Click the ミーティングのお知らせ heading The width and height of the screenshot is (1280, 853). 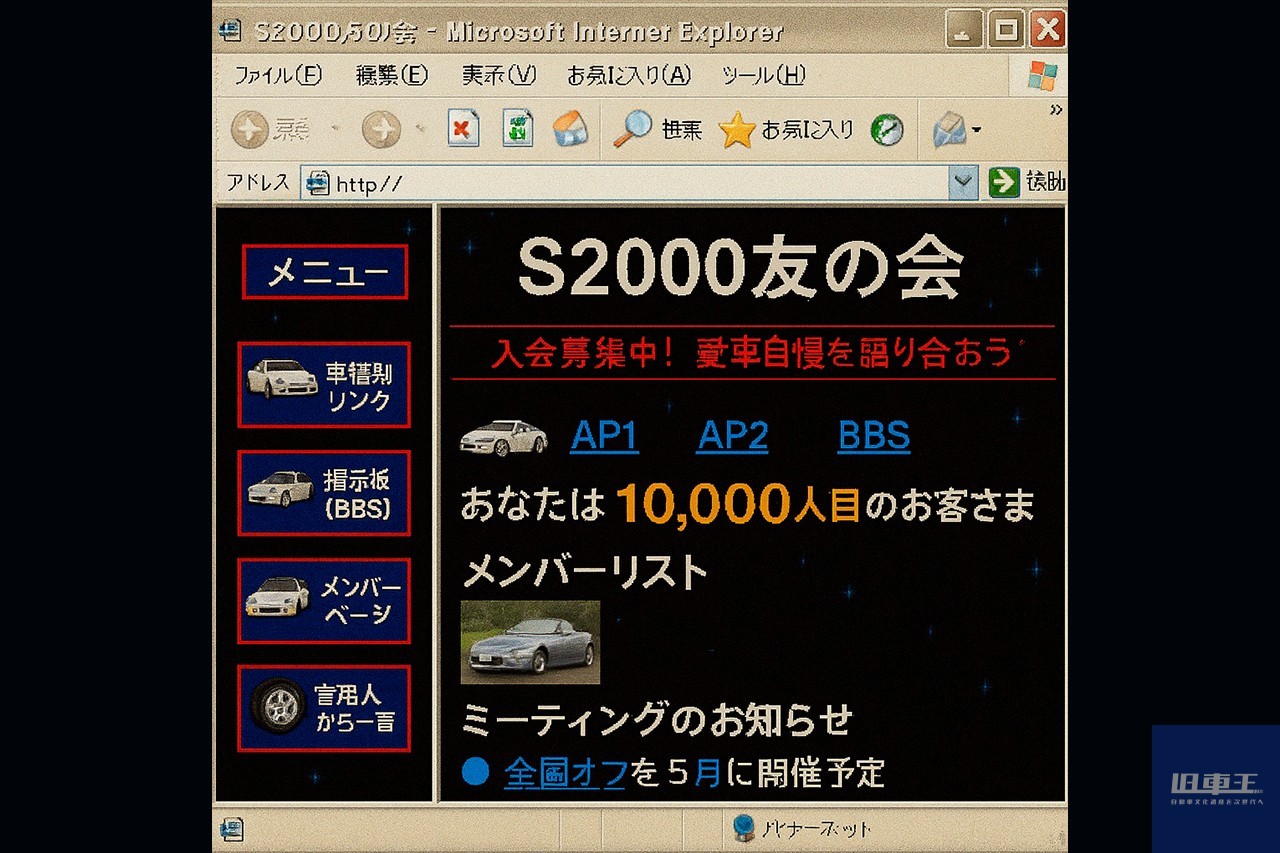[x=657, y=720]
